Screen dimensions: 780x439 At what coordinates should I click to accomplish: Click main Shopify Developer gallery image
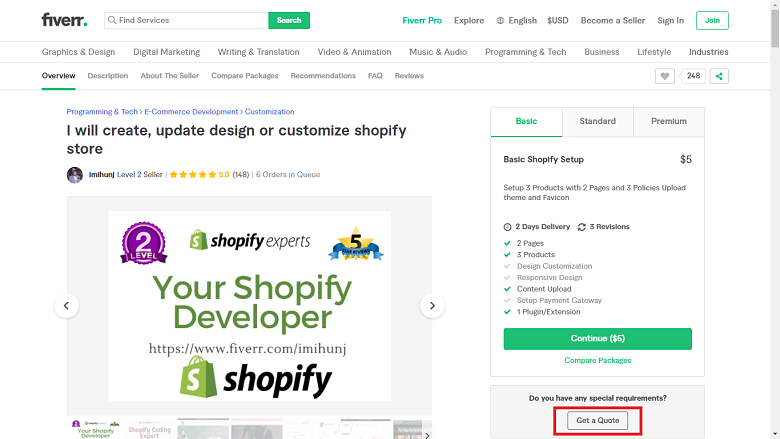(250, 306)
